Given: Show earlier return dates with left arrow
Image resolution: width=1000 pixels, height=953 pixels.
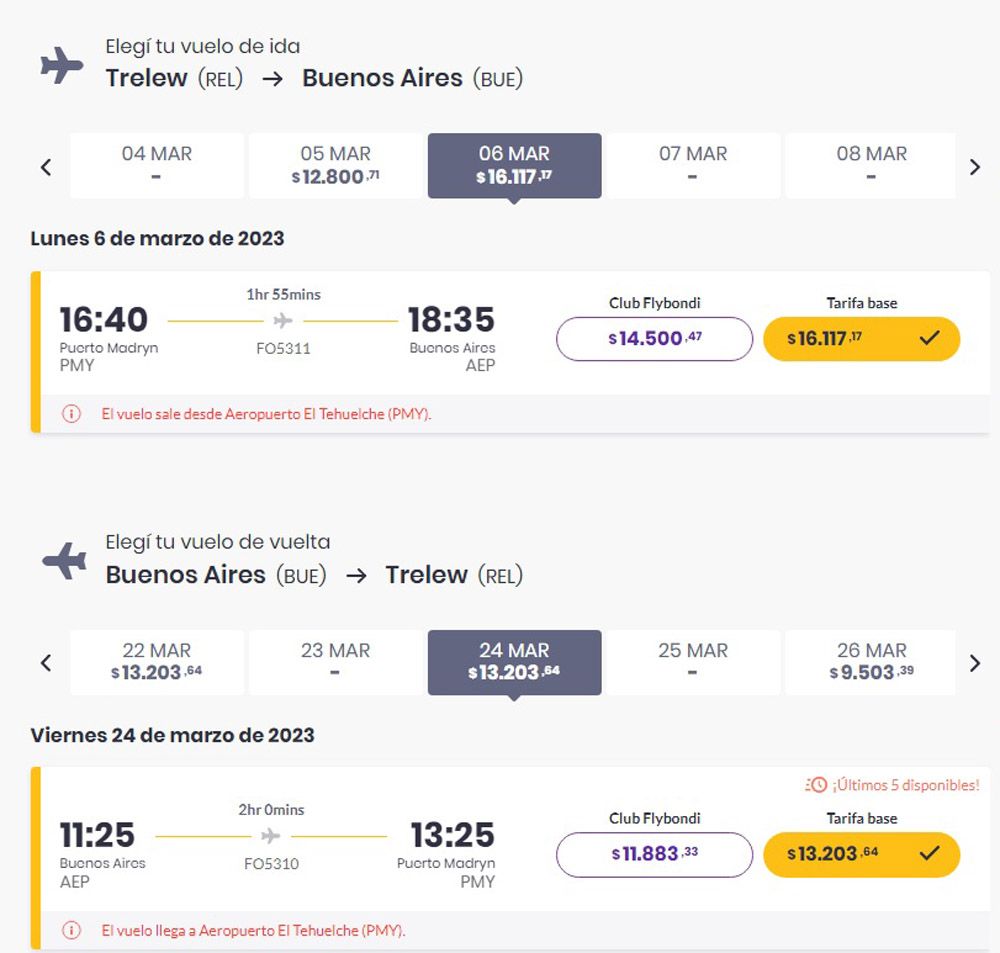Looking at the screenshot, I should 46,663.
